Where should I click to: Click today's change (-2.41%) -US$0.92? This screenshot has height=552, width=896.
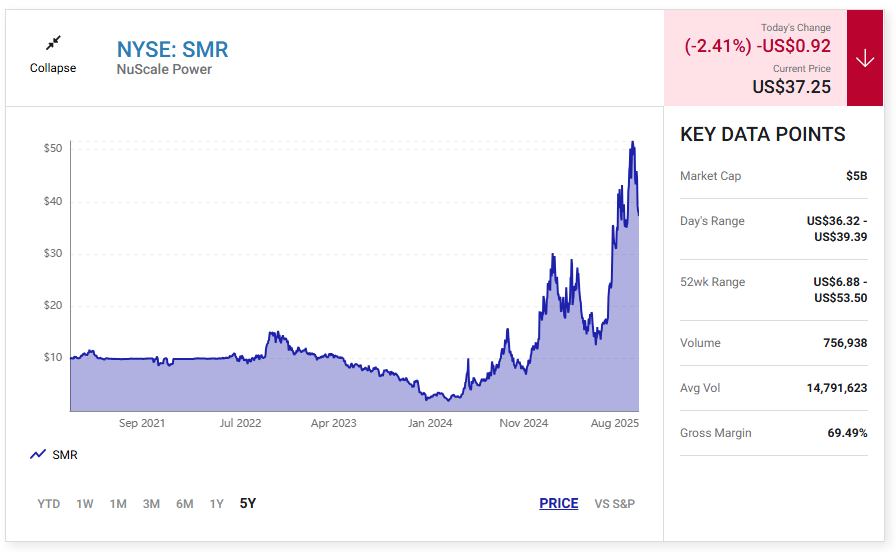(x=758, y=46)
